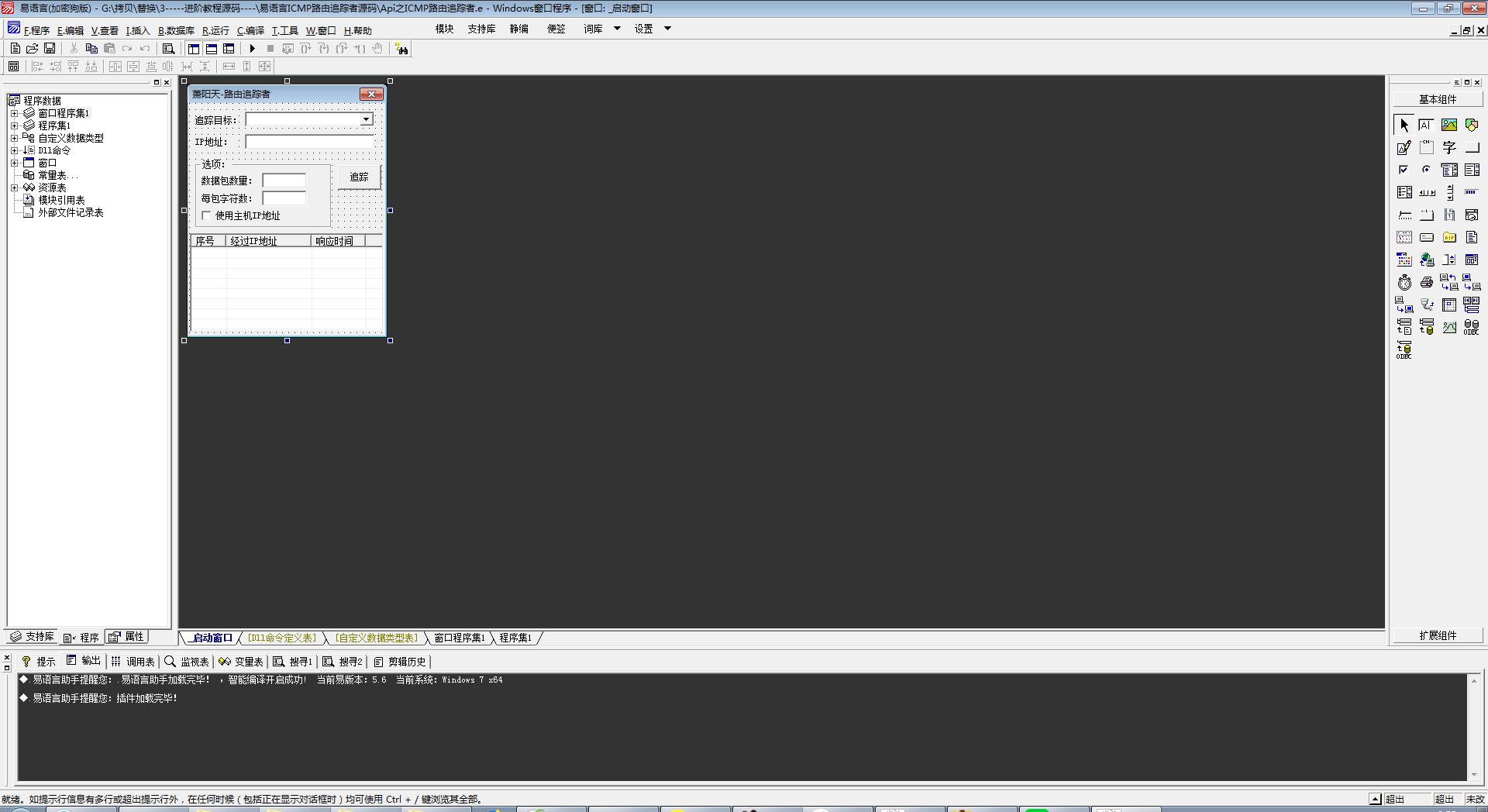Expand the Dll命令 tree node
1488x812 pixels.
coord(14,150)
